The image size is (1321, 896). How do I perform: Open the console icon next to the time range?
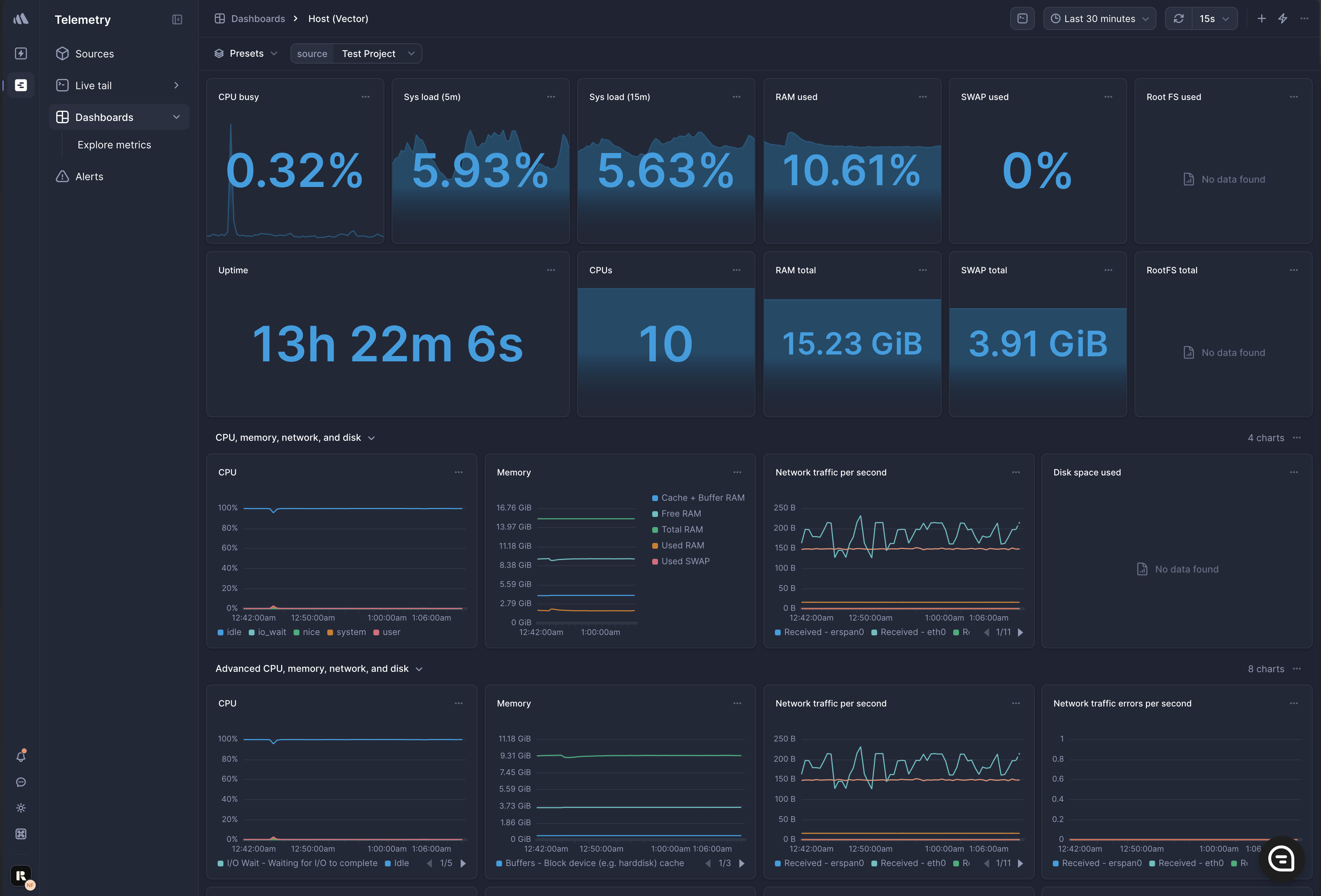pyautogui.click(x=1022, y=19)
